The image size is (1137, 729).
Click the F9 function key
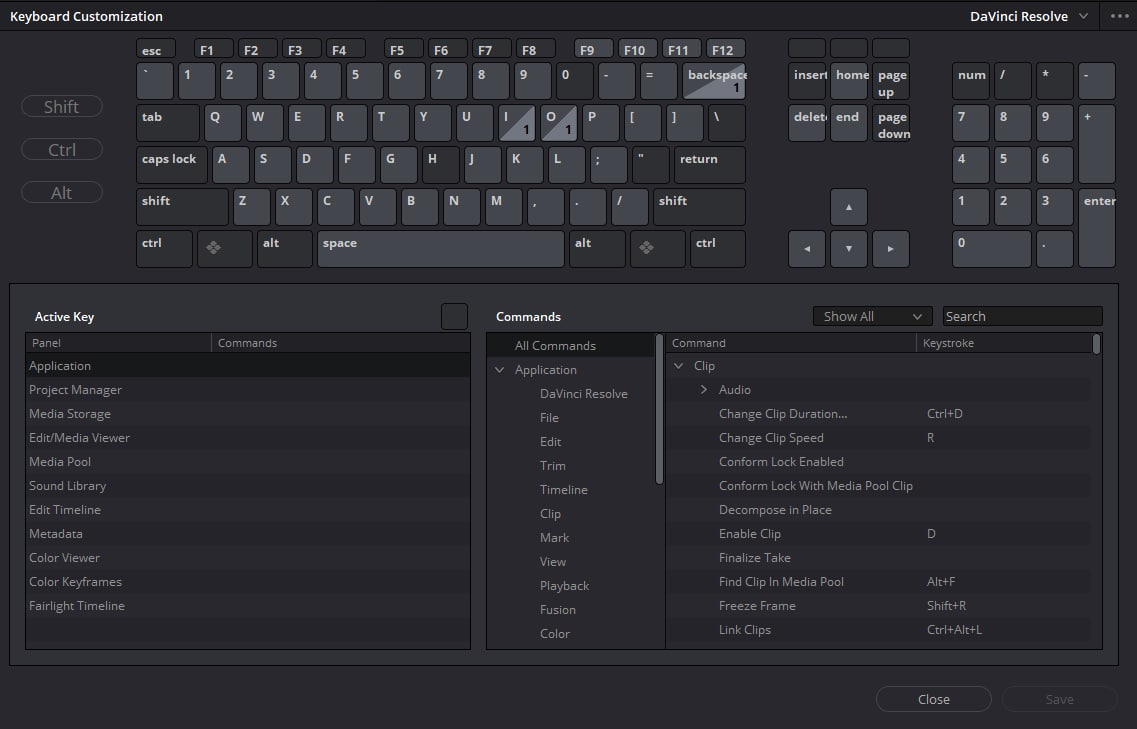[x=594, y=49]
